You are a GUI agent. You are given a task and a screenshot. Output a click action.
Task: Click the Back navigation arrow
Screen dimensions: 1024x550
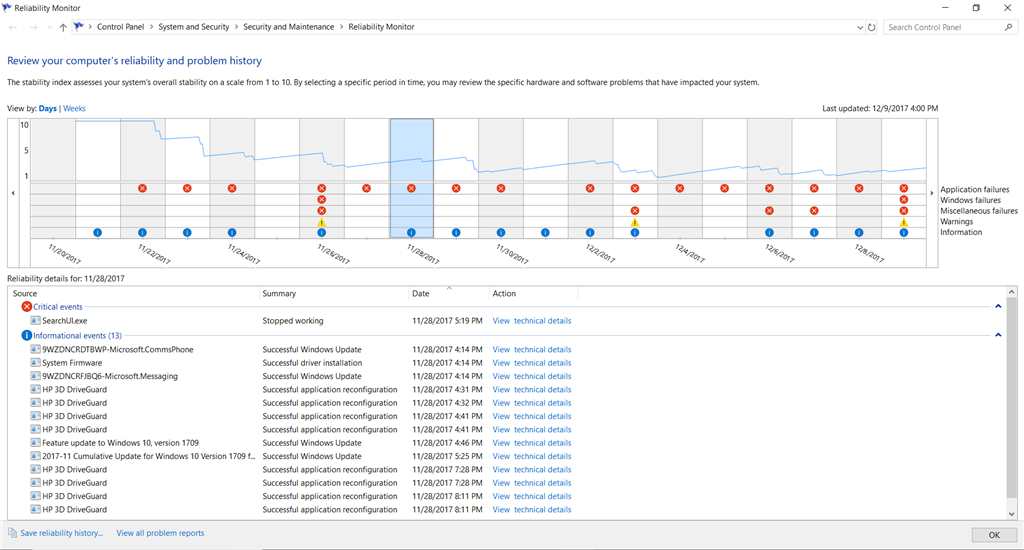(13, 27)
